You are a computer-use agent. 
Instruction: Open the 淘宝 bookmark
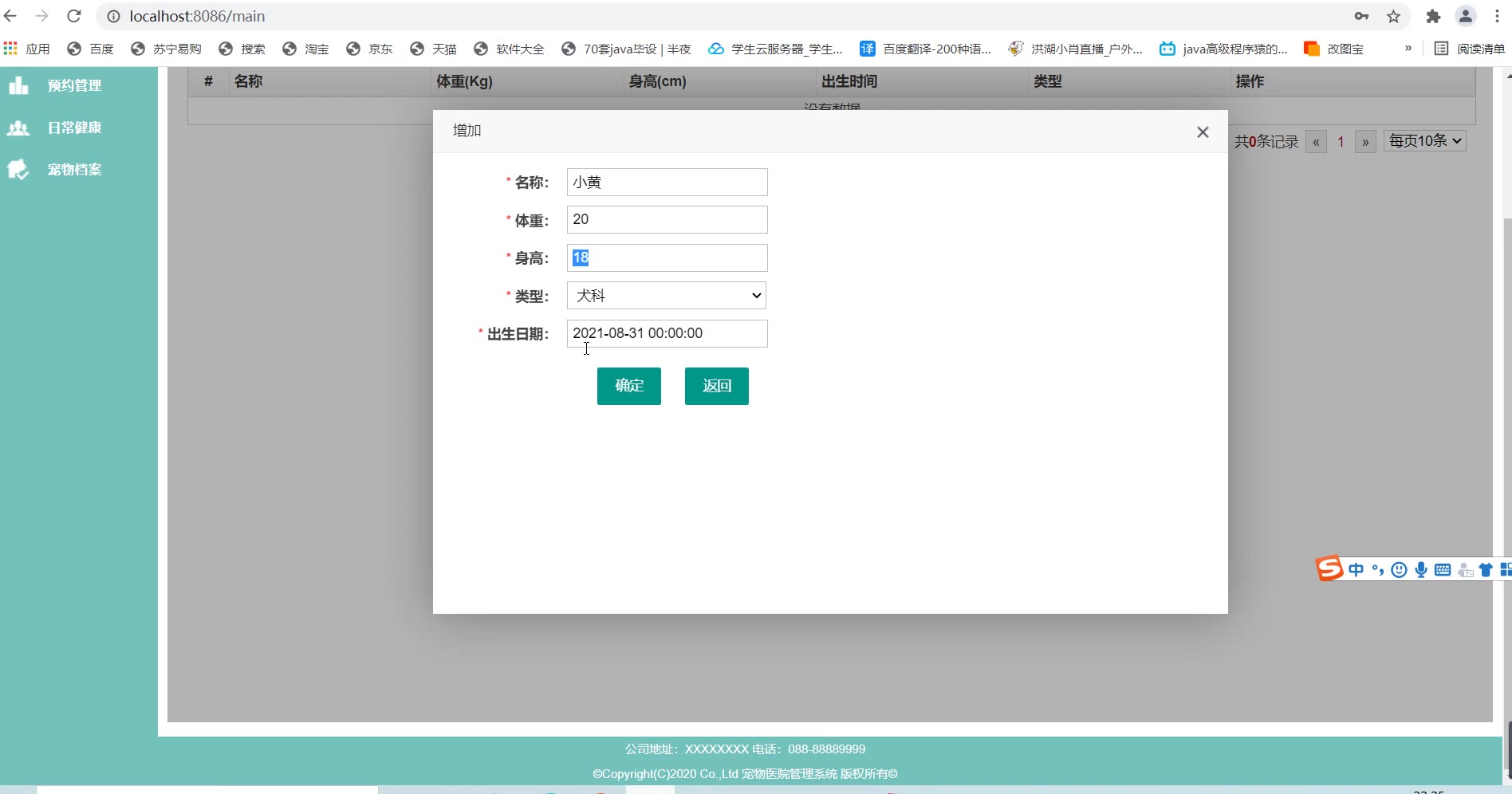305,49
